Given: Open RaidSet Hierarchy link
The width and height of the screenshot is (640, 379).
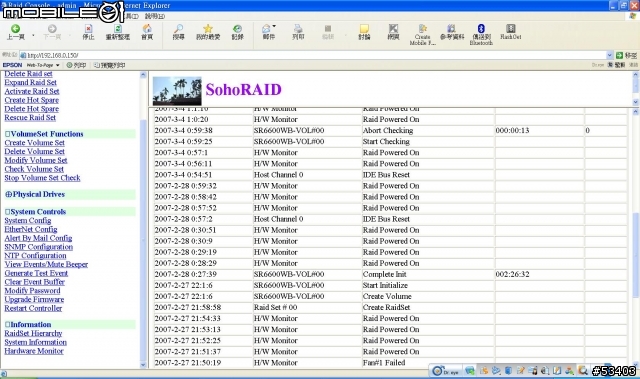Looking at the screenshot, I should [x=33, y=333].
